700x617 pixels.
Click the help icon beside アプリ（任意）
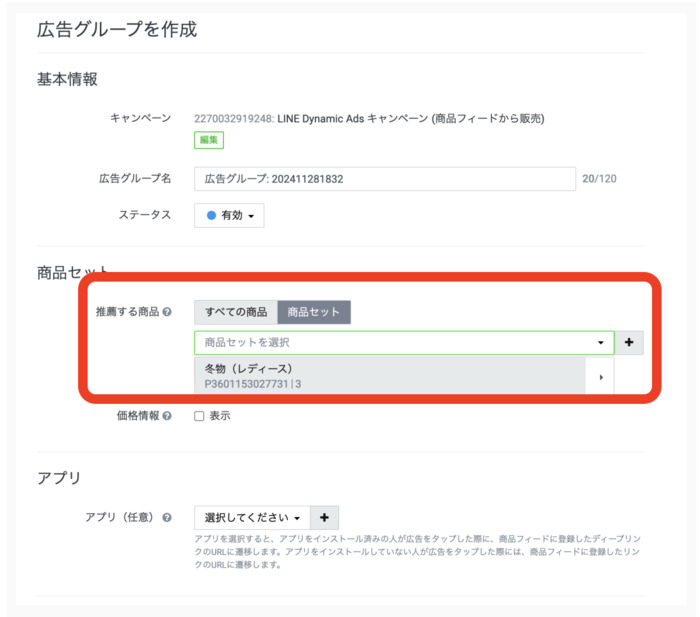167,518
